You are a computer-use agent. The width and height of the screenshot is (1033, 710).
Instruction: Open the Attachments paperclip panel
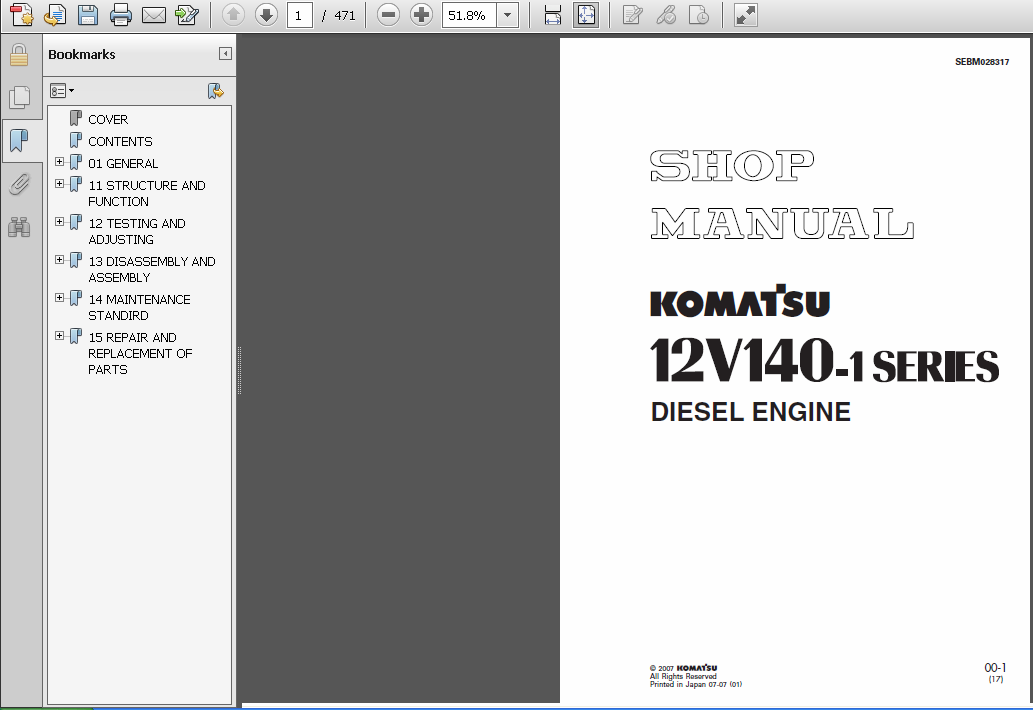tap(19, 184)
